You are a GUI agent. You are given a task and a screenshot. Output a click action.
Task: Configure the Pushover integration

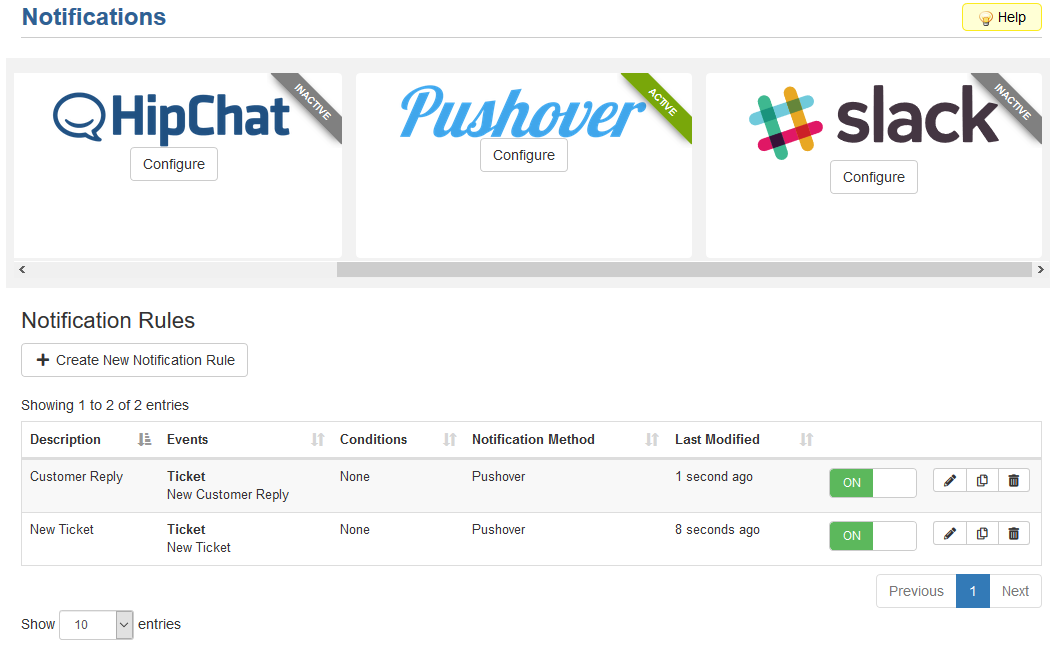pos(523,155)
